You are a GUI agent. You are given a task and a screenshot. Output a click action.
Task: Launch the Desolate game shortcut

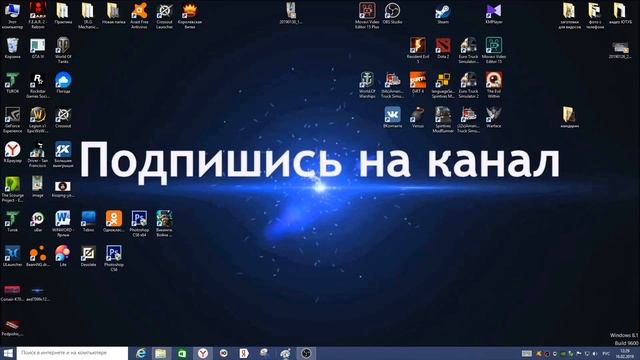coord(88,256)
